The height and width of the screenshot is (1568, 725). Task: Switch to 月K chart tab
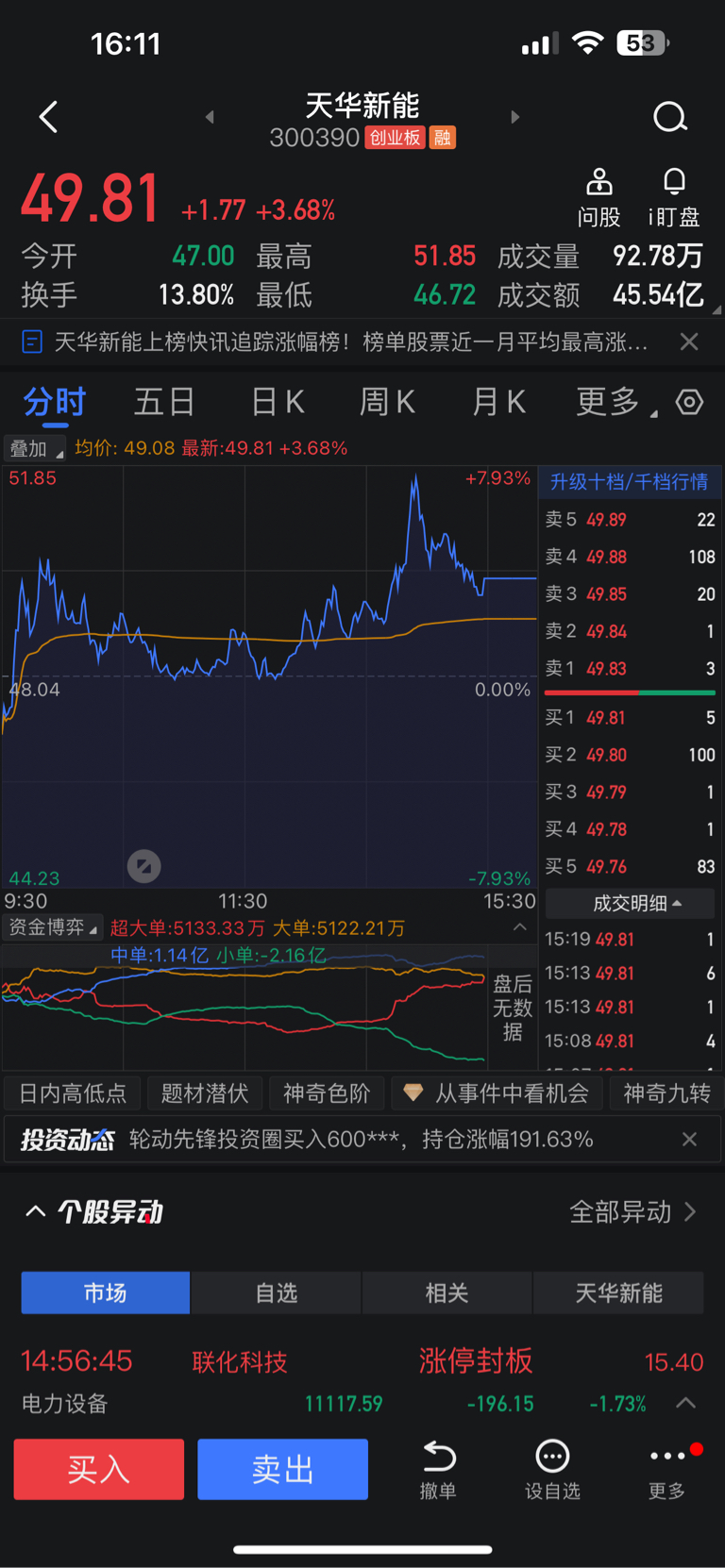coord(498,402)
